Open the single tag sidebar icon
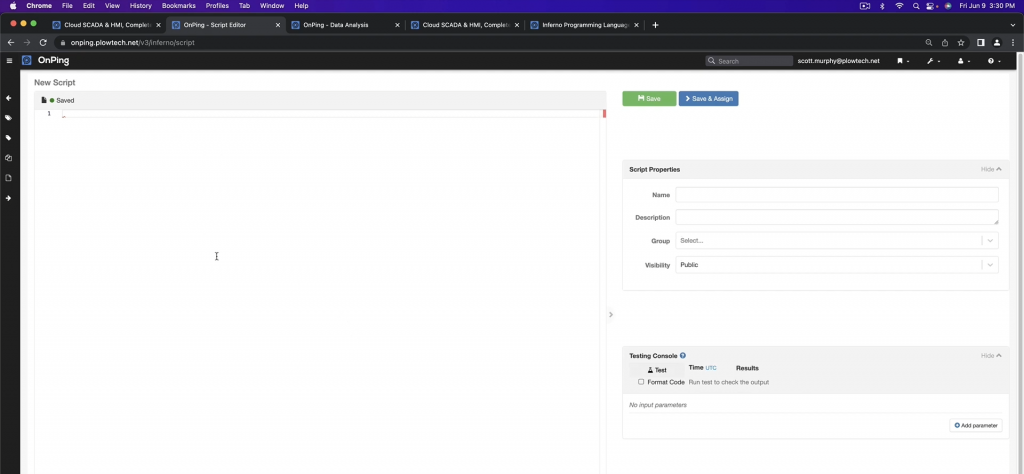 click(8, 138)
